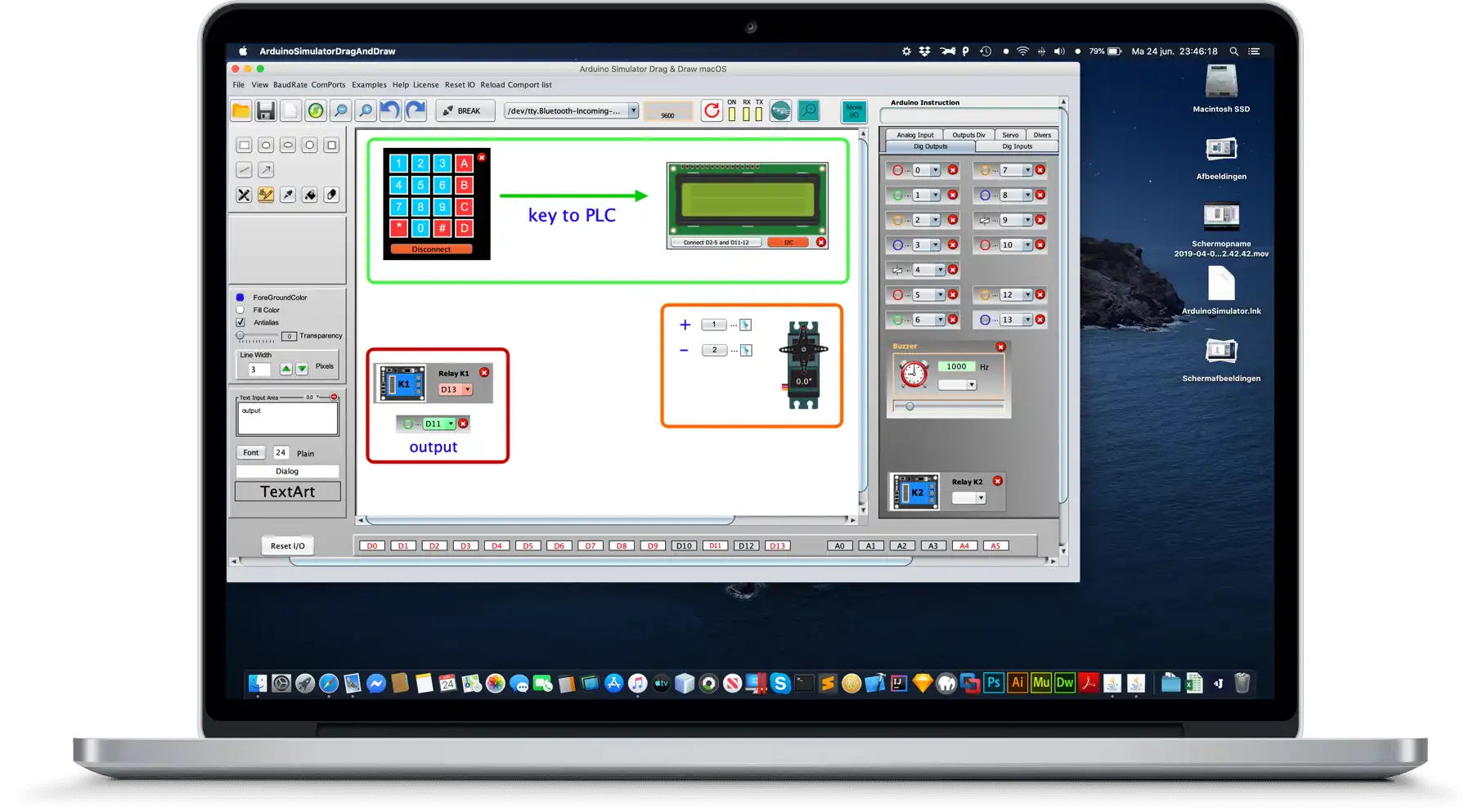Select the circle shape tool
1478x812 pixels.
pos(309,146)
